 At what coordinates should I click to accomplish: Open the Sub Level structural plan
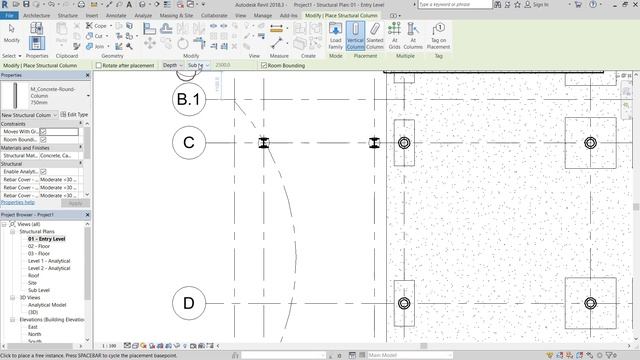pyautogui.click(x=39, y=290)
